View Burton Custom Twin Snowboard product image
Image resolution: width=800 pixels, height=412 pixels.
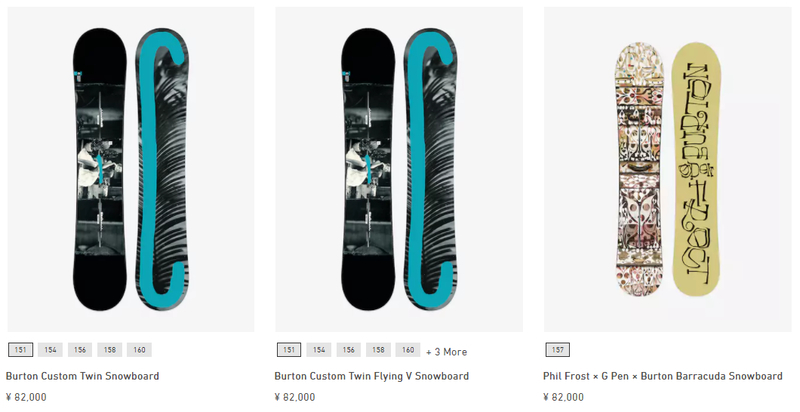point(131,169)
